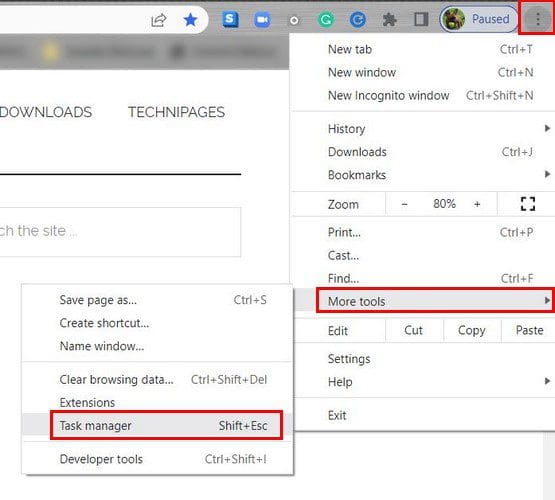Select Save page as... in submenu
Viewport: 555px width, 500px height.
pos(158,300)
